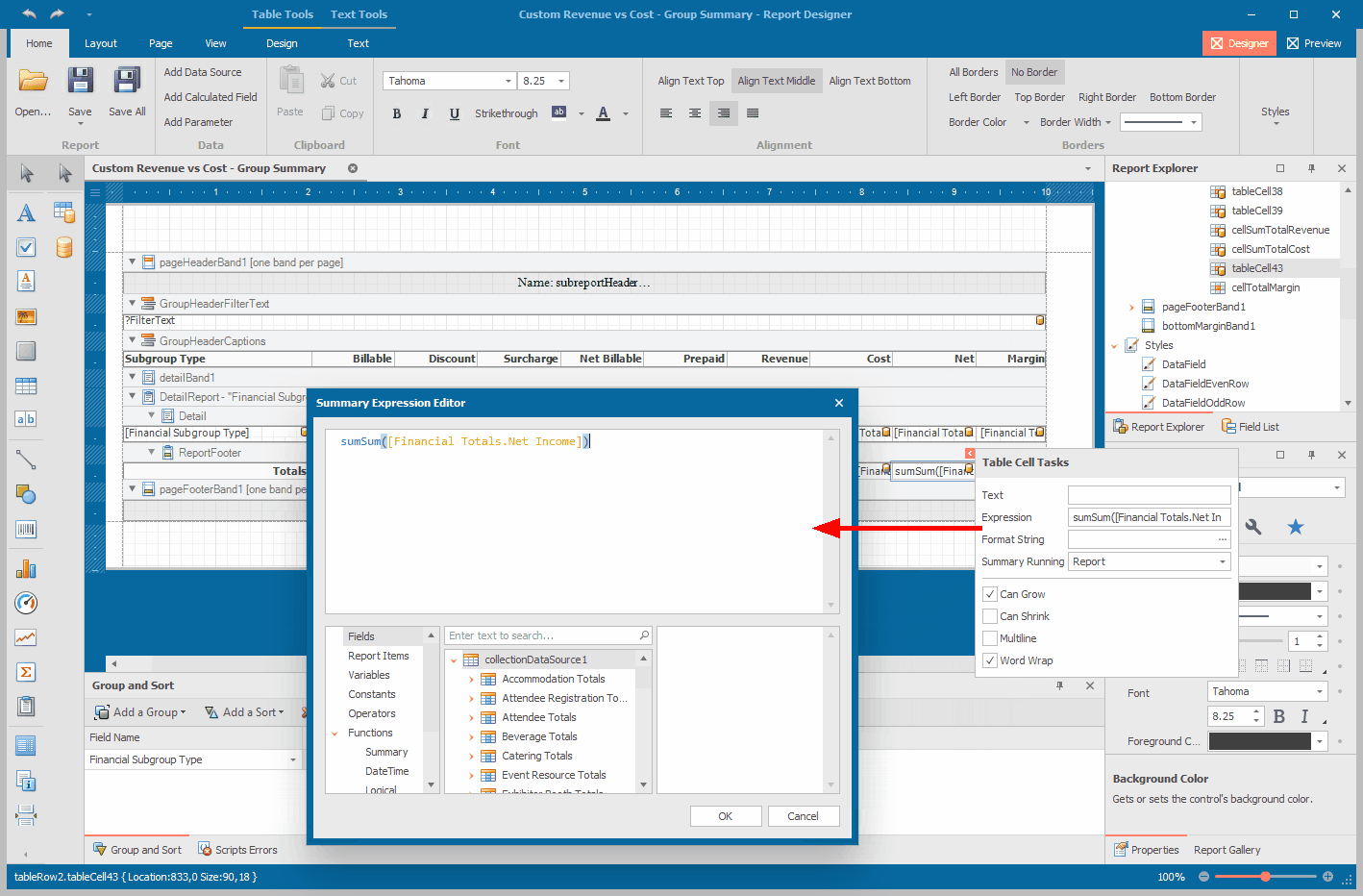Open the ribbon font name dropdown

pos(508,82)
